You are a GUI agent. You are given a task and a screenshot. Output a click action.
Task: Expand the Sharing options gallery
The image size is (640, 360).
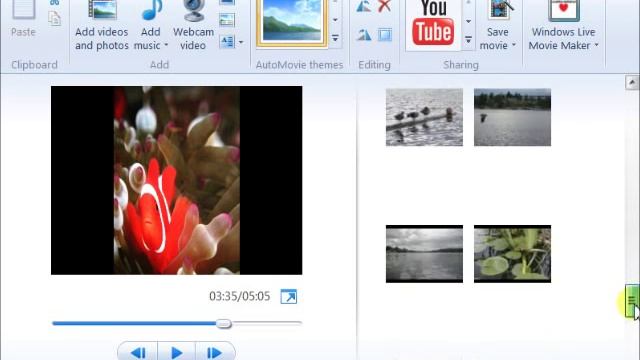click(469, 40)
